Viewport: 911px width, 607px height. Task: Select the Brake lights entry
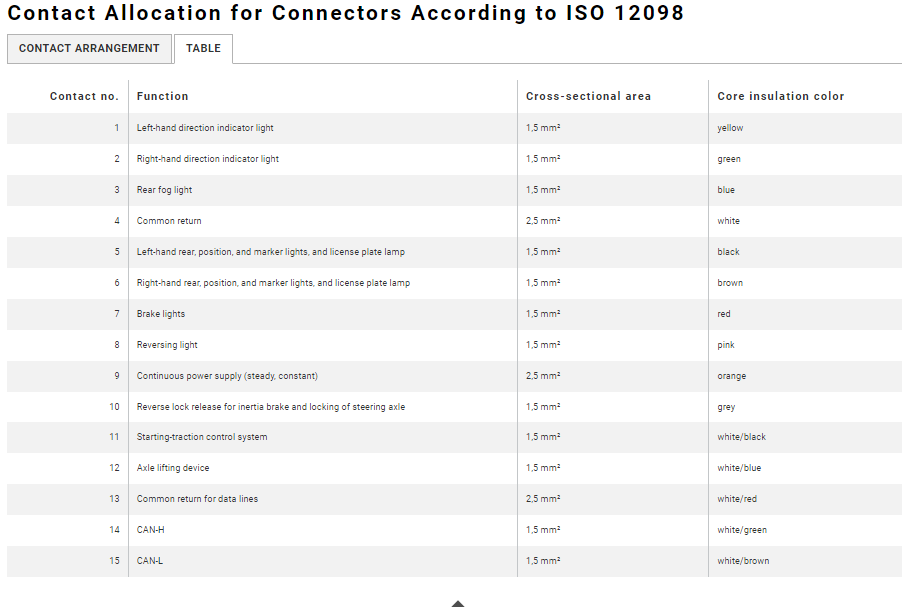[x=161, y=314]
